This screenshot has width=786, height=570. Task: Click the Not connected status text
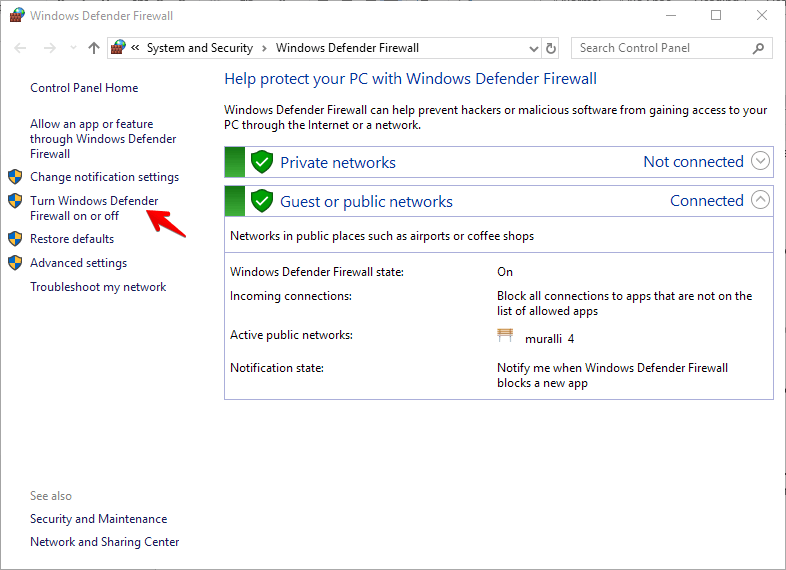[693, 161]
